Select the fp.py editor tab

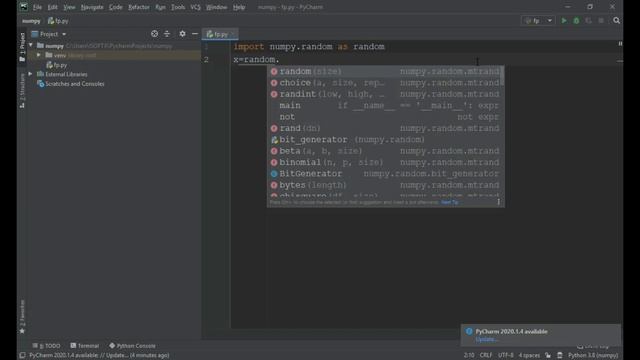pos(220,34)
